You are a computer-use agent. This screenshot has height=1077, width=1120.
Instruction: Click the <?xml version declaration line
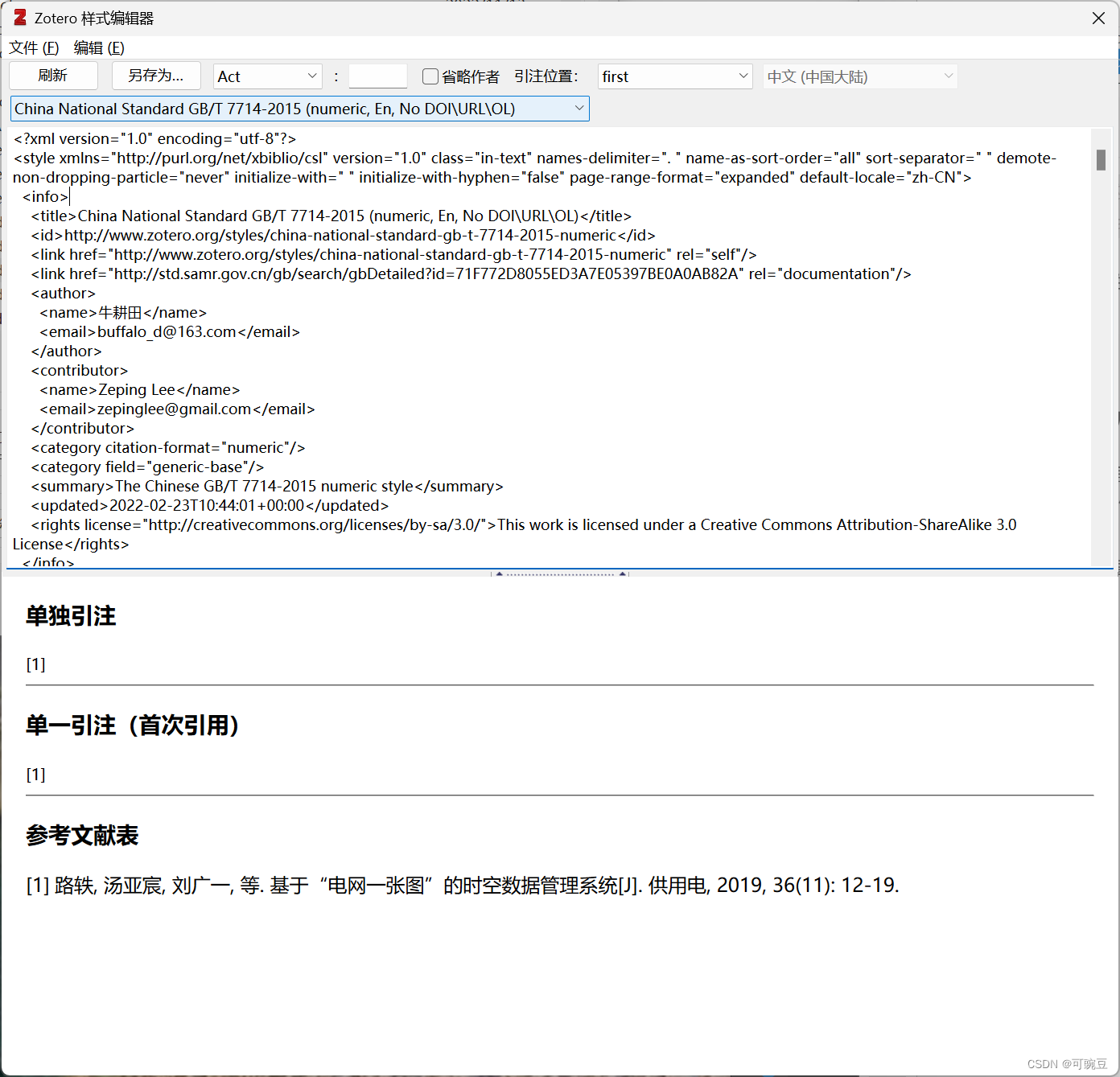tap(154, 138)
